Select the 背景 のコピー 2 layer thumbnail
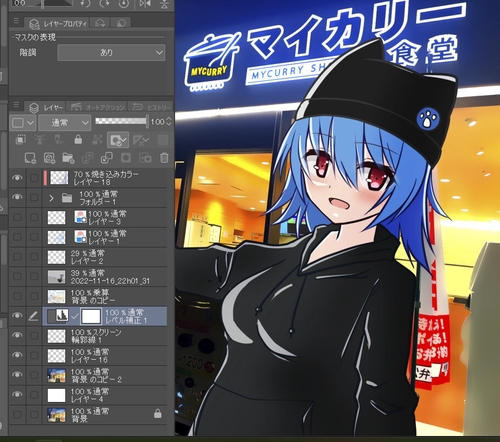This screenshot has width=500, height=442. (56, 376)
